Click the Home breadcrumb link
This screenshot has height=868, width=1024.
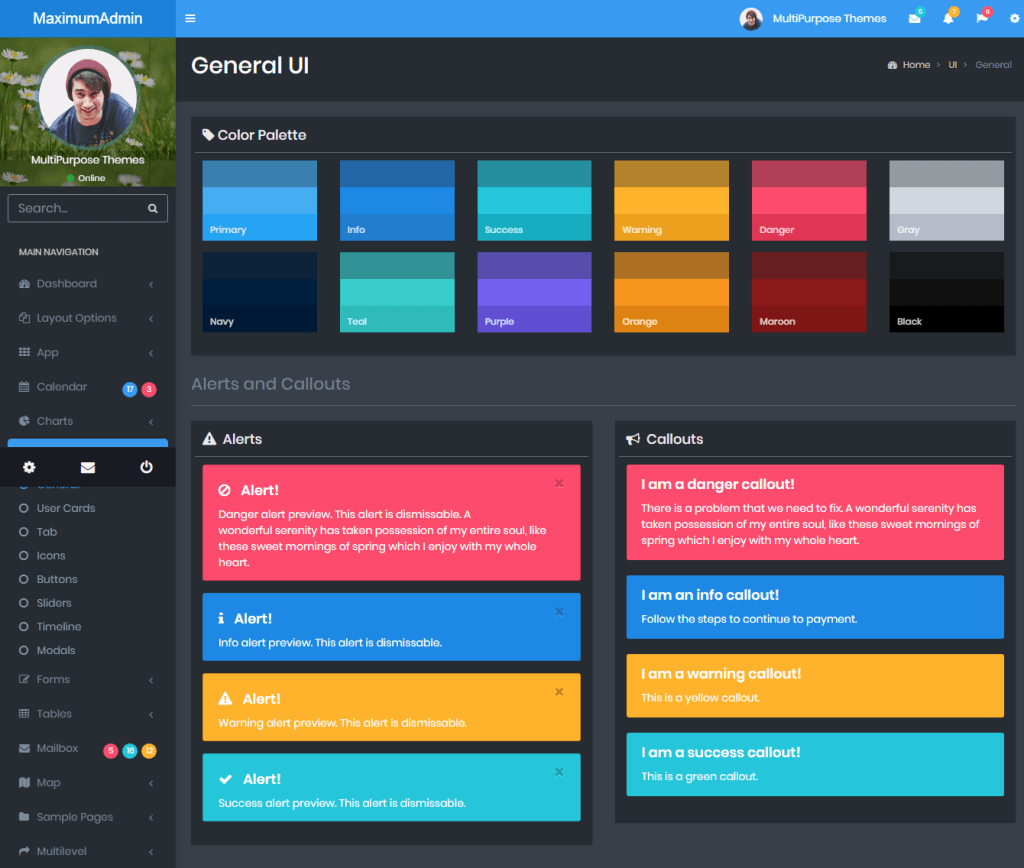coord(916,65)
